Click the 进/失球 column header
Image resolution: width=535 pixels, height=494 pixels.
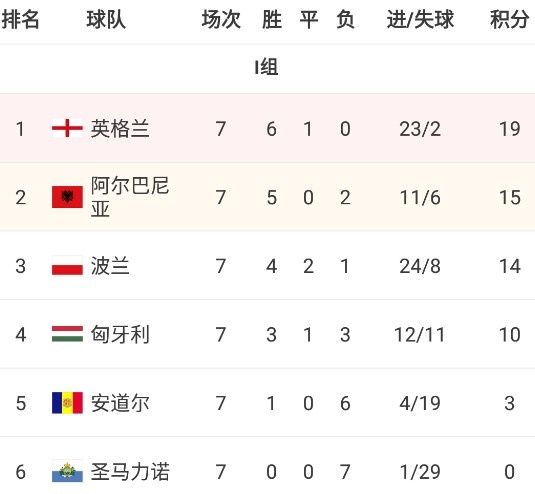pos(420,19)
